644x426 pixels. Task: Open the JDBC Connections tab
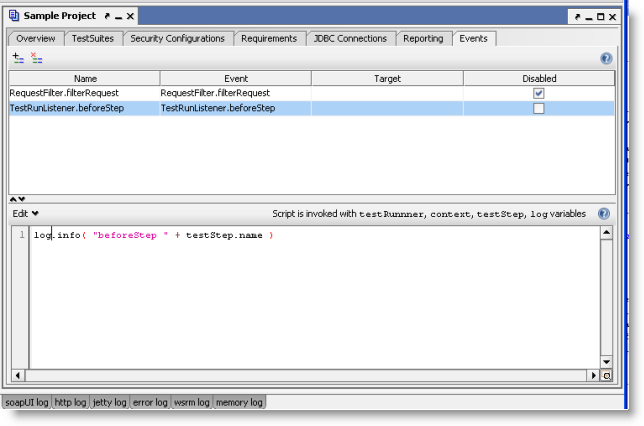tap(350, 39)
